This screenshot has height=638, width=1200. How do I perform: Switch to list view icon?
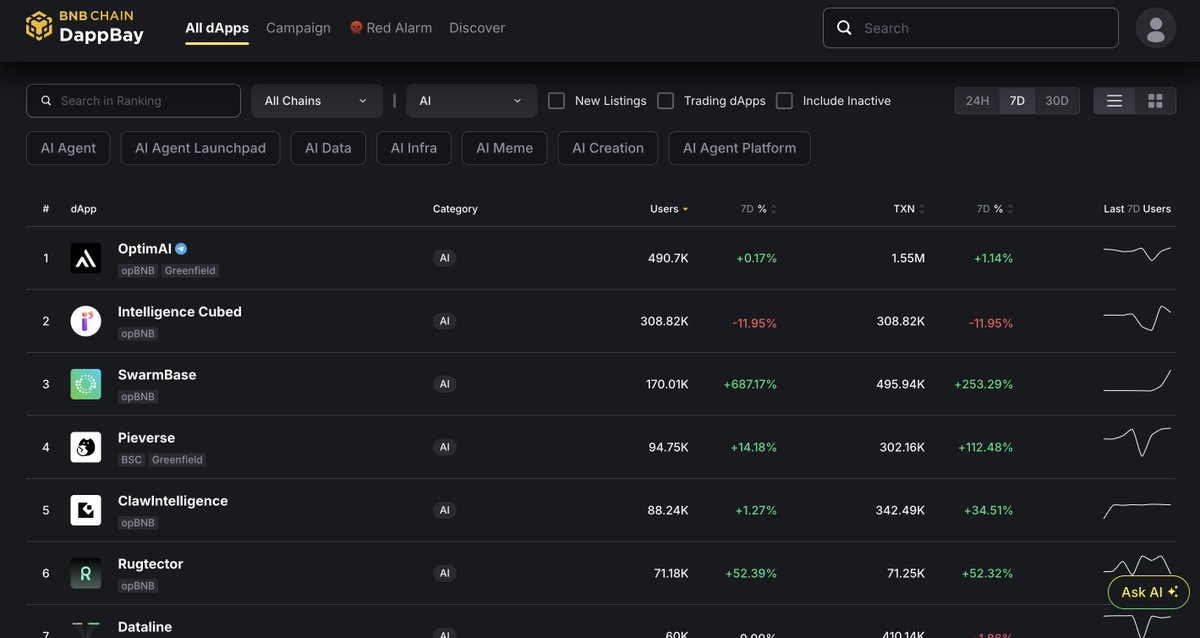point(1114,101)
